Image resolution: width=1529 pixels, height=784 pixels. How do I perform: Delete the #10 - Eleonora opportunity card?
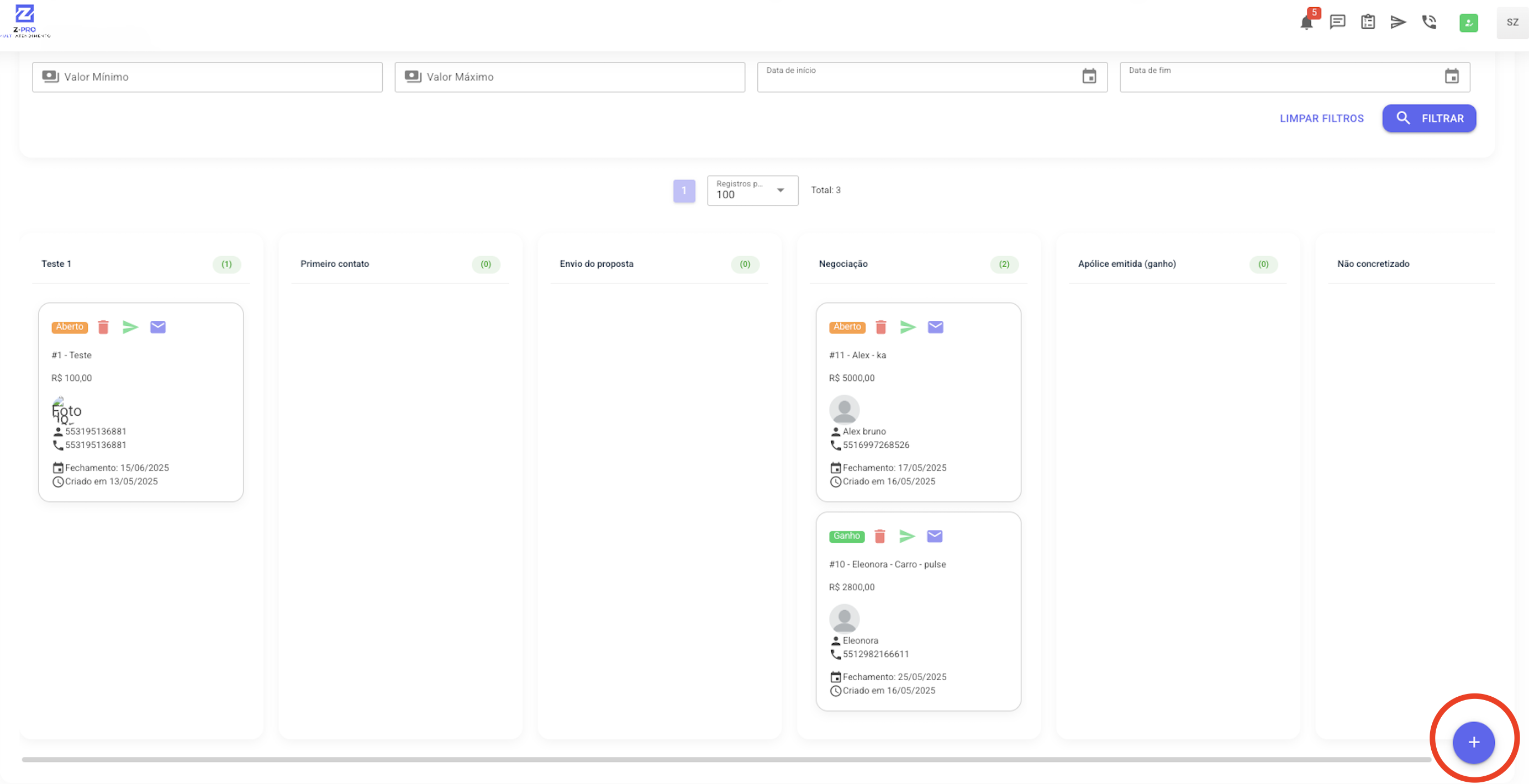point(879,536)
